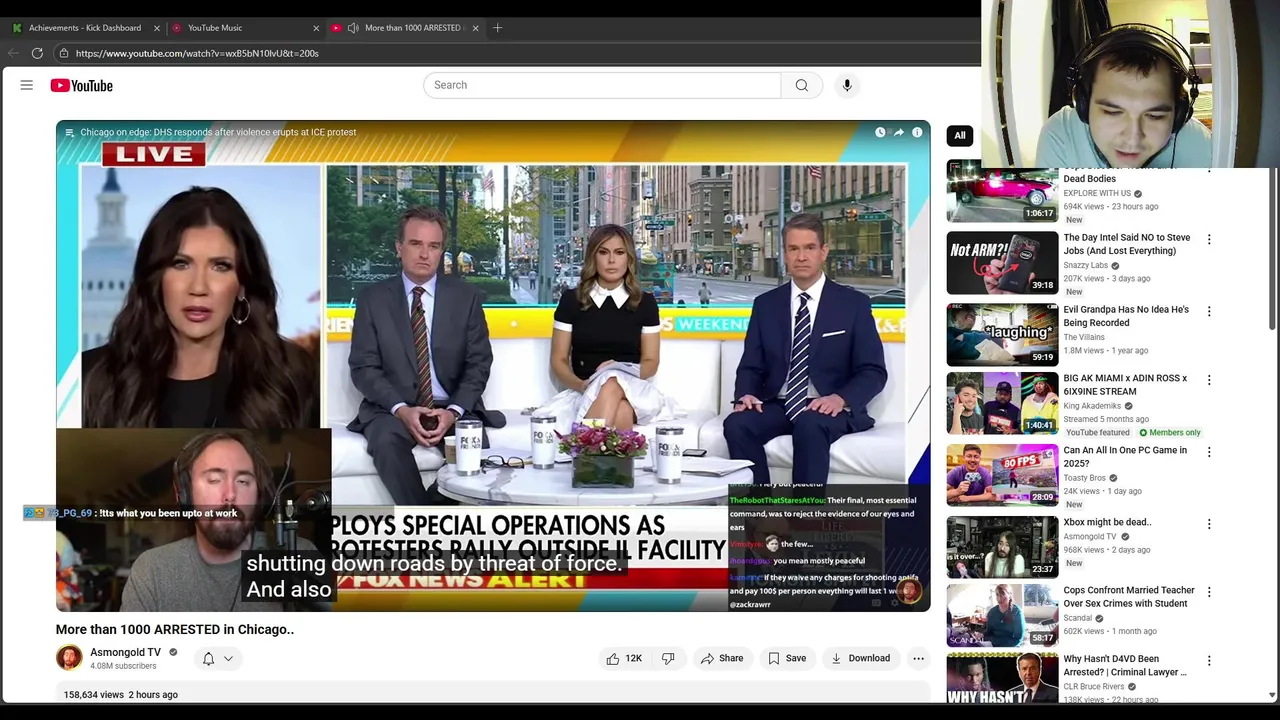The image size is (1280, 720).
Task: Open 'Evil Grandpa' video thumbnail
Action: coord(1002,334)
